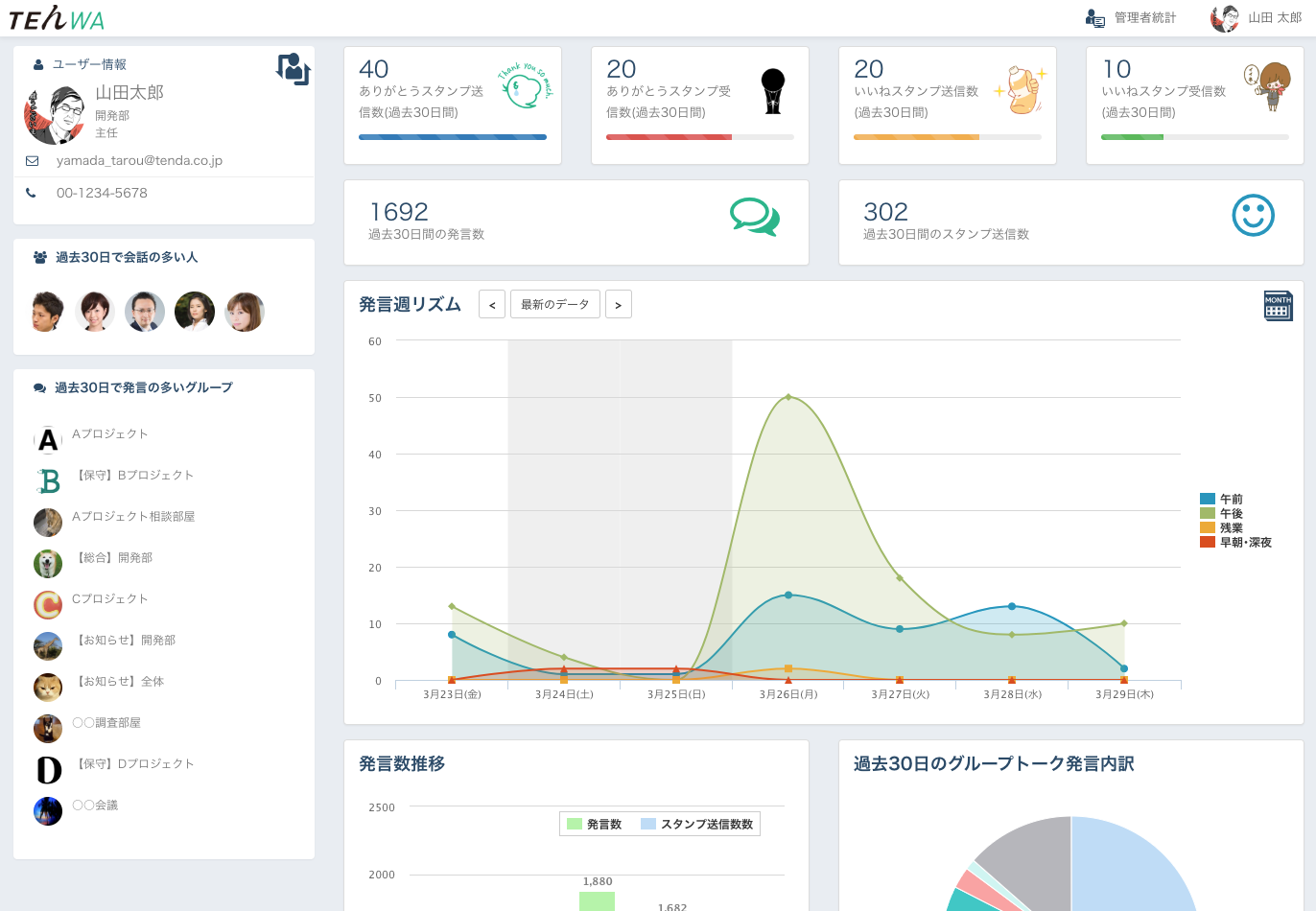Click the girl icon in いいねスタンプ受信数 card

[x=1267, y=86]
